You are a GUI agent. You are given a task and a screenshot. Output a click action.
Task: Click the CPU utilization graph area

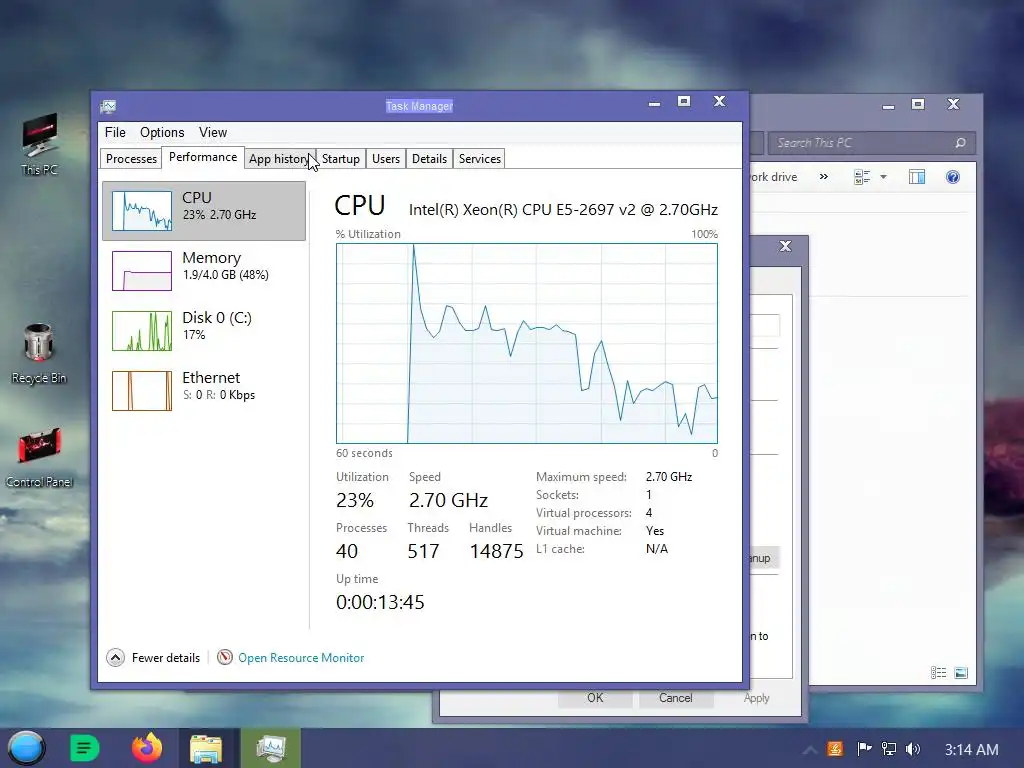click(526, 344)
